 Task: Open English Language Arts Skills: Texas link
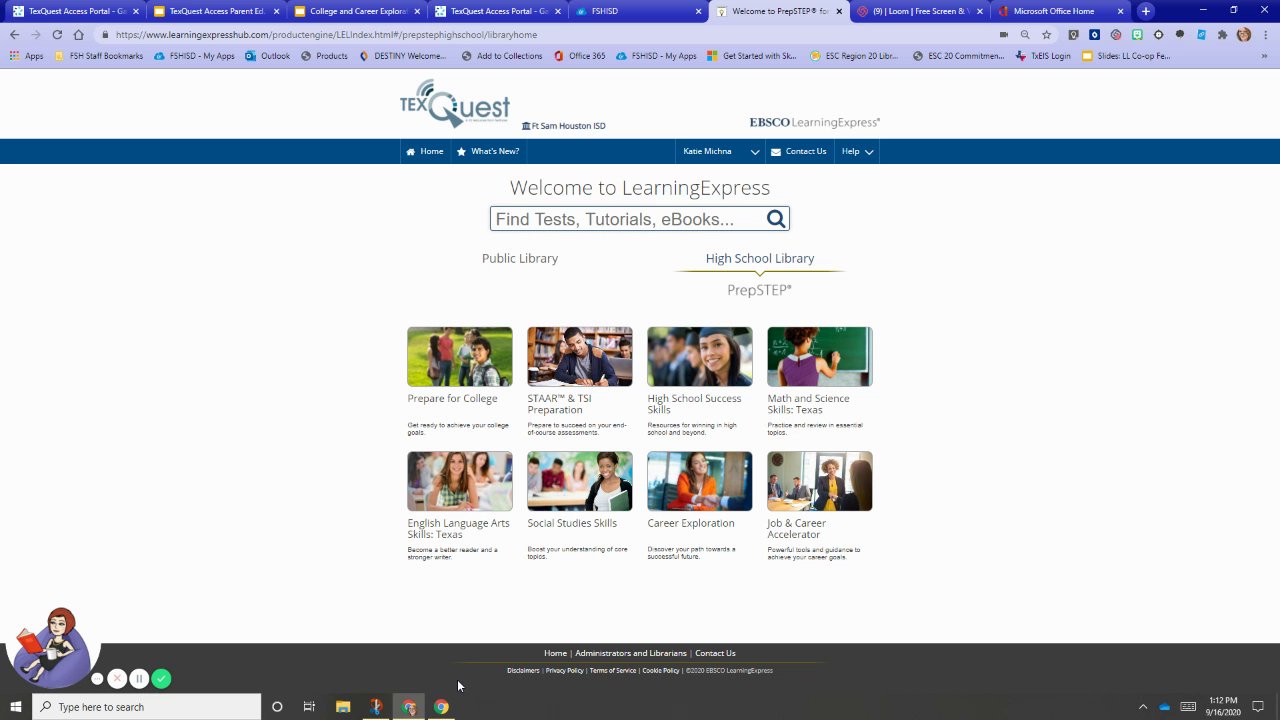(x=458, y=529)
